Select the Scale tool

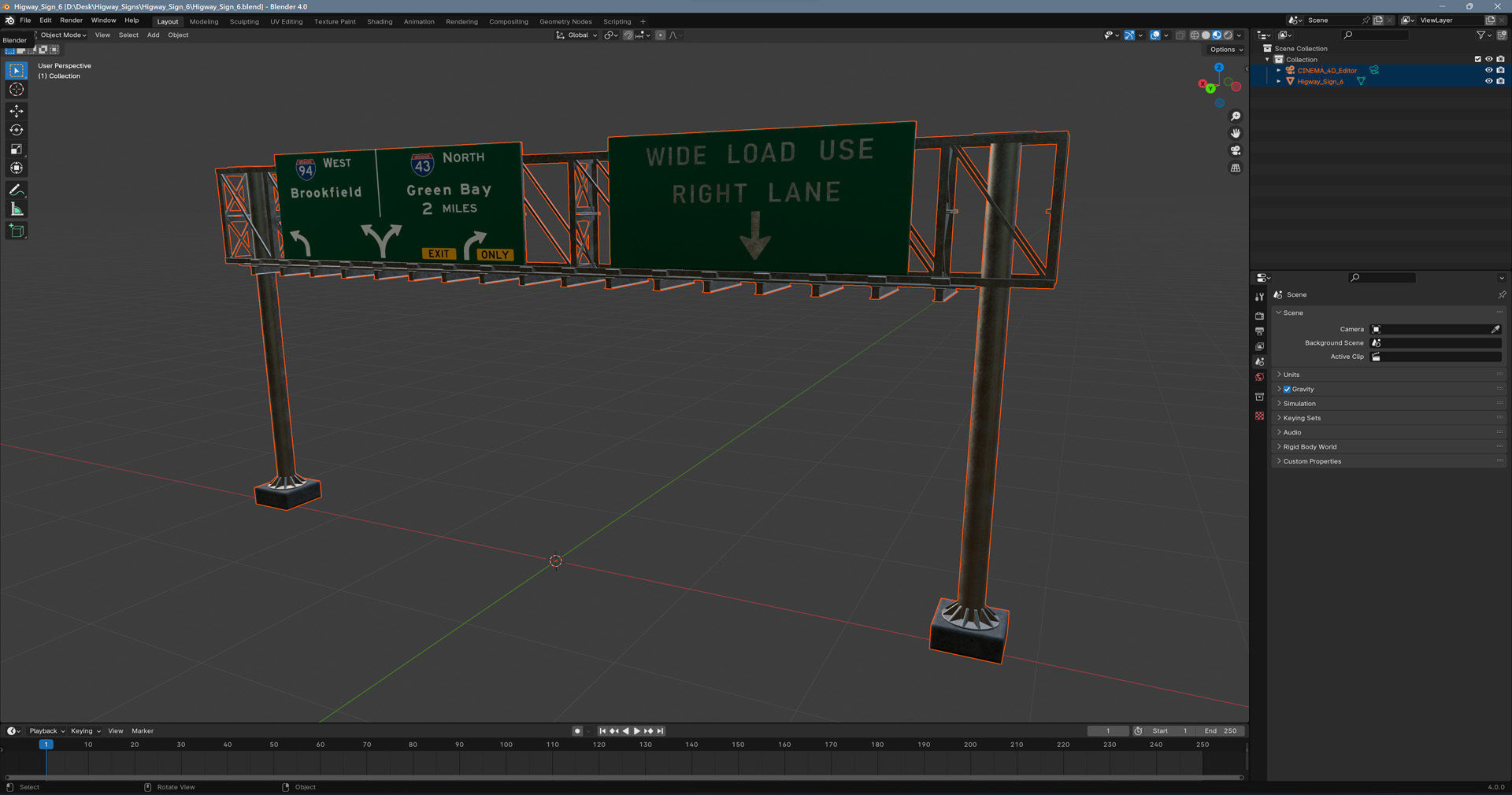pyautogui.click(x=17, y=149)
